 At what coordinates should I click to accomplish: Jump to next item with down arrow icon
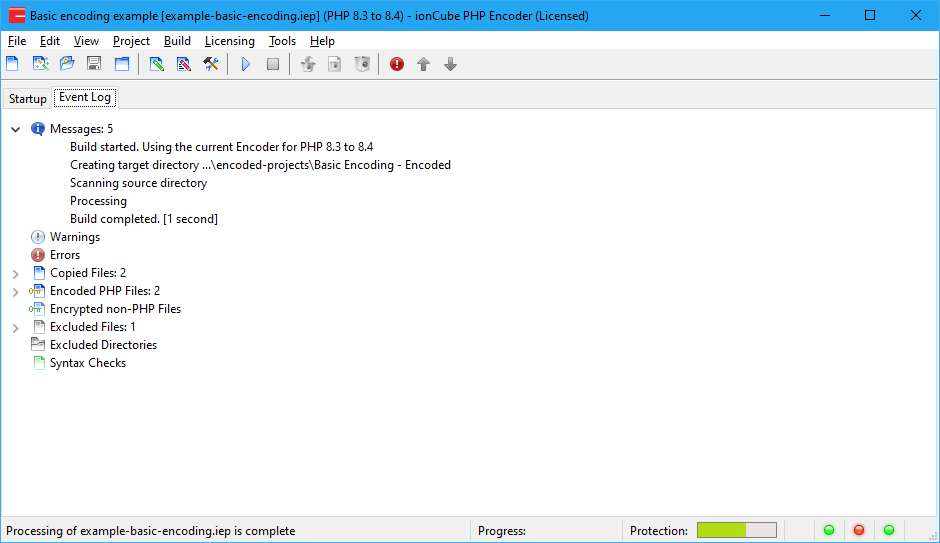(451, 64)
